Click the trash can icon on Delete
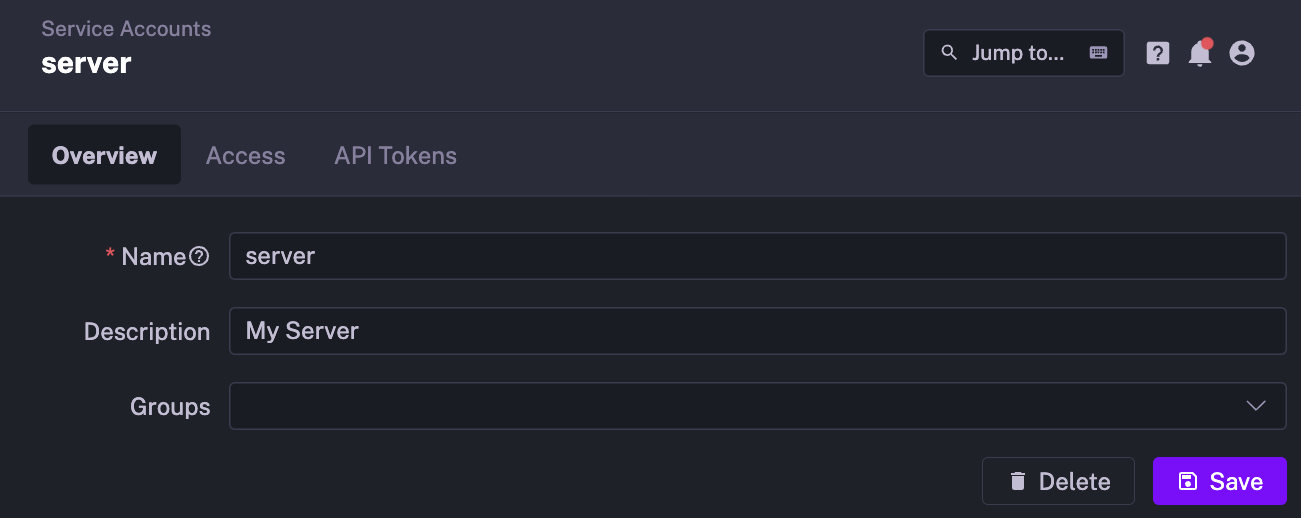1301x518 pixels. (1018, 481)
